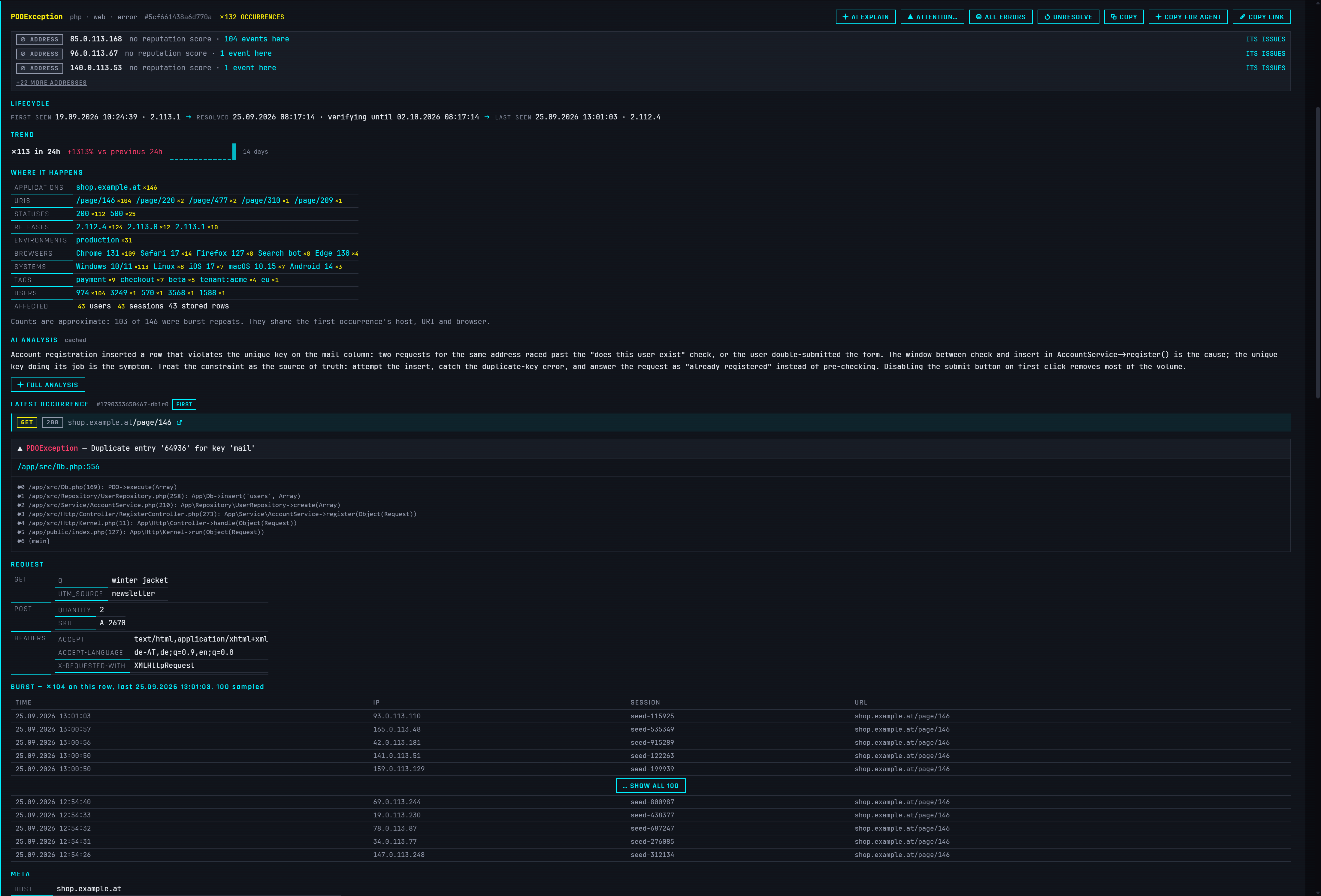
Task: Click the GET method badge
Action: 27,423
